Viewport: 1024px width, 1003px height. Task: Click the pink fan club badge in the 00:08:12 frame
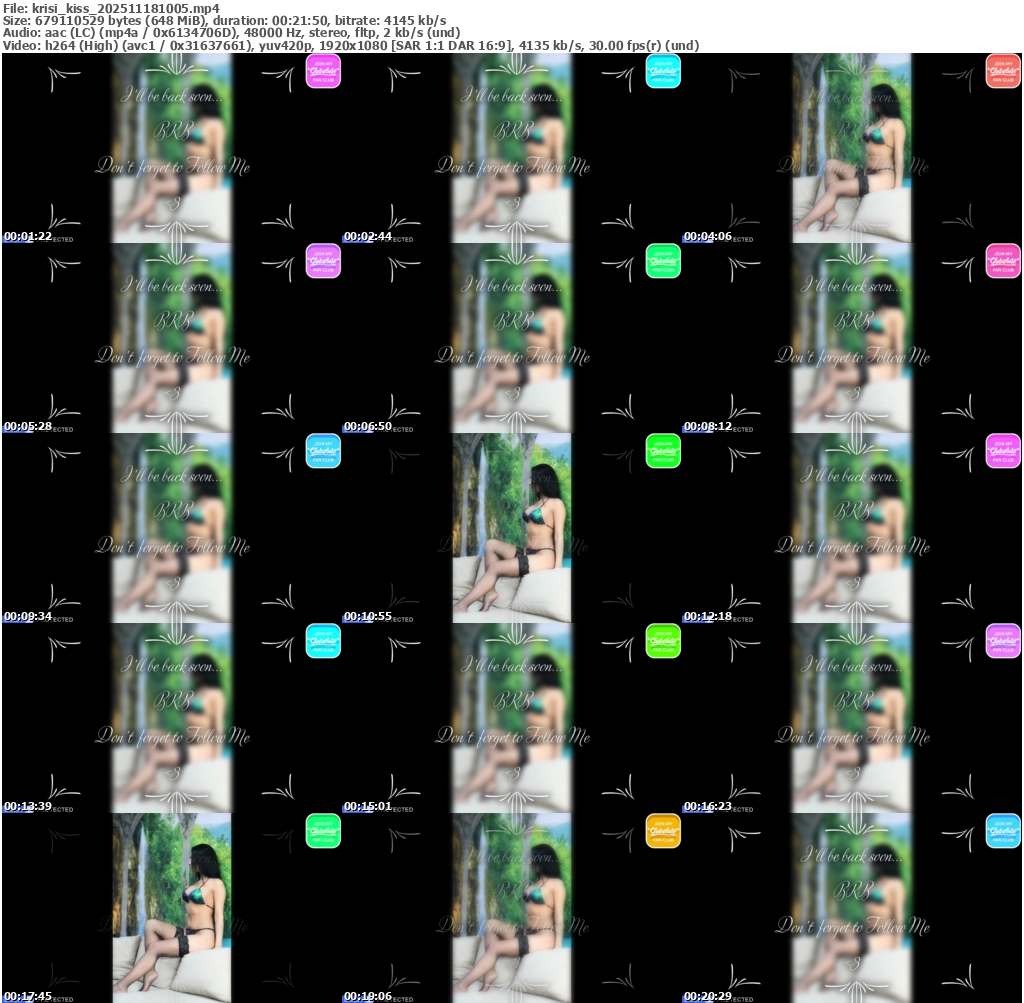[1002, 261]
